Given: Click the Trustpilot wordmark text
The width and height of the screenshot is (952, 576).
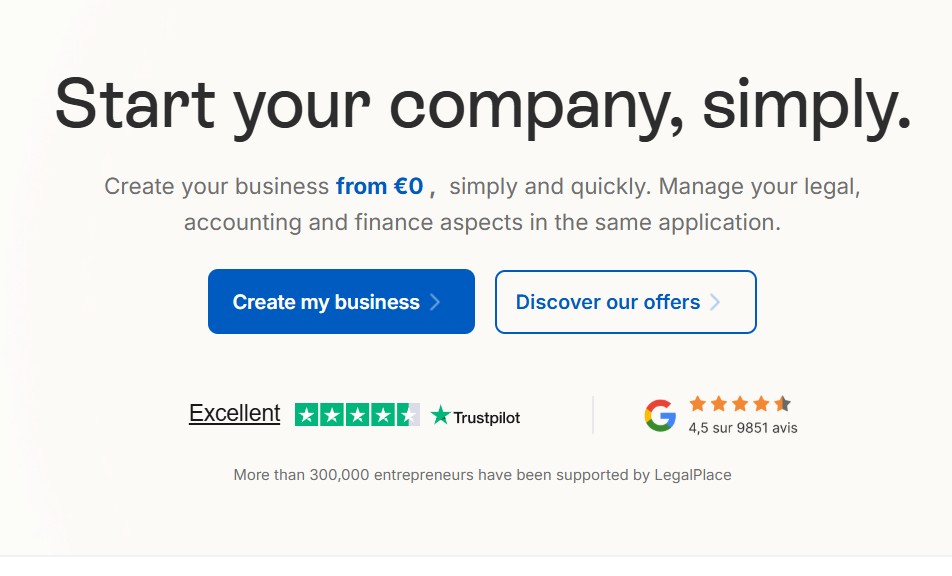Looking at the screenshot, I should pyautogui.click(x=486, y=417).
